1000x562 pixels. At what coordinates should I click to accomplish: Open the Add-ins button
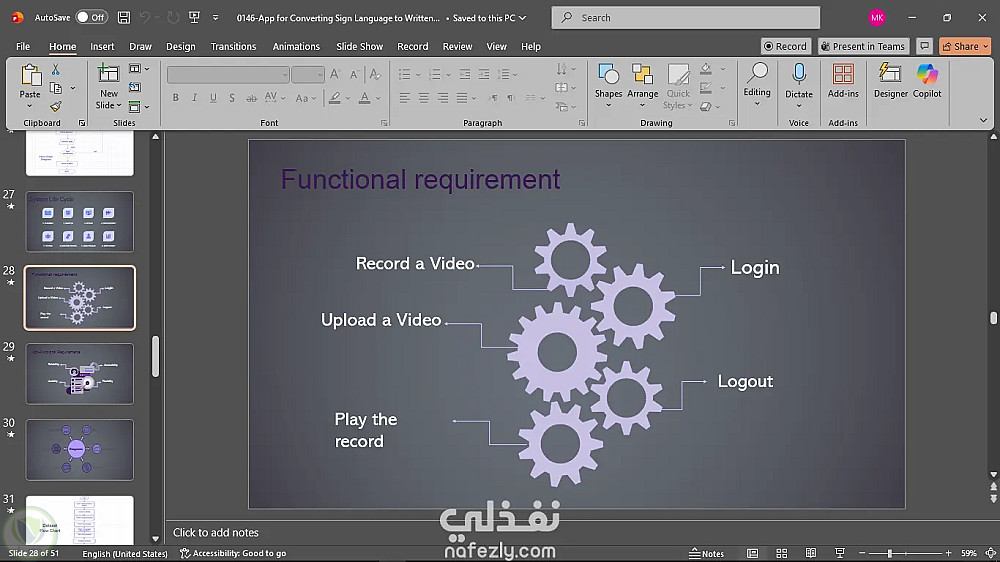click(x=843, y=81)
